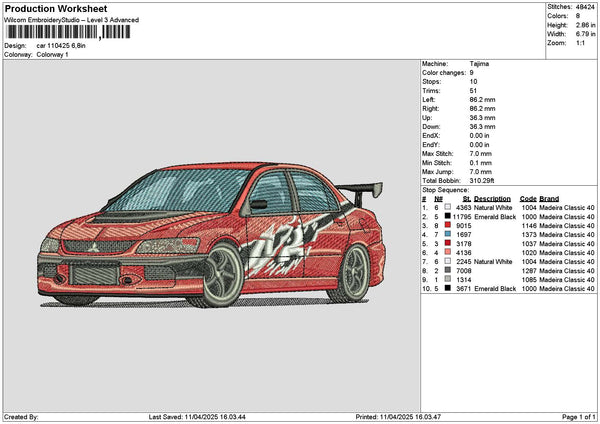This screenshot has height=424, width=600.
Task: Click the 'Stops:' label
Action: tap(431, 82)
